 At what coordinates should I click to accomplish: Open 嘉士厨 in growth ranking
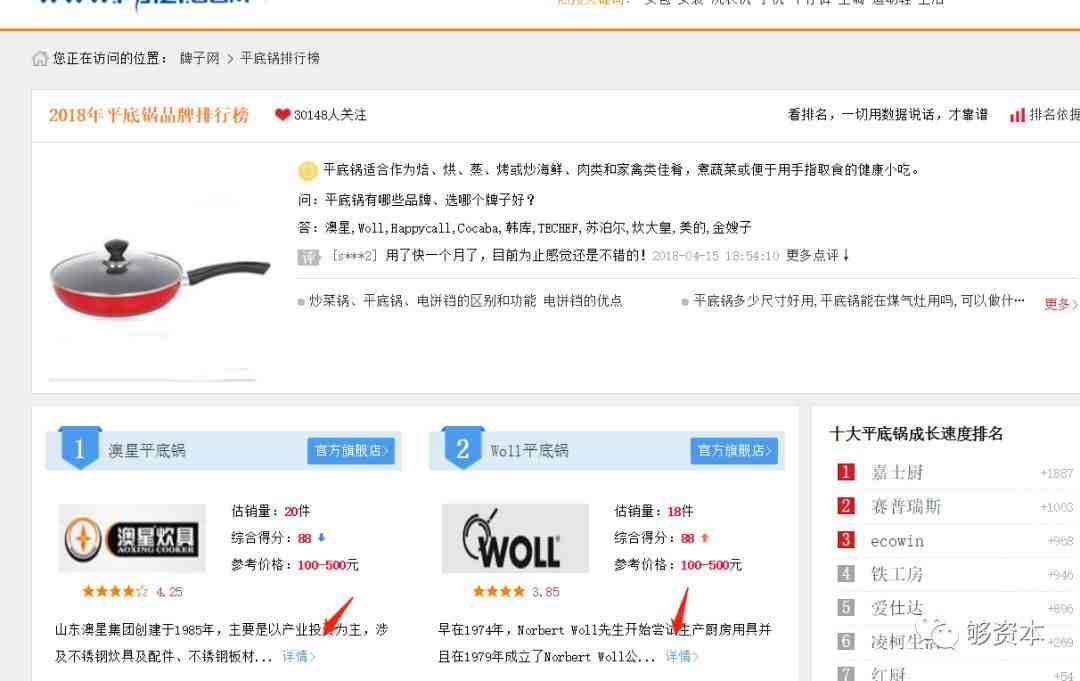[x=897, y=472]
